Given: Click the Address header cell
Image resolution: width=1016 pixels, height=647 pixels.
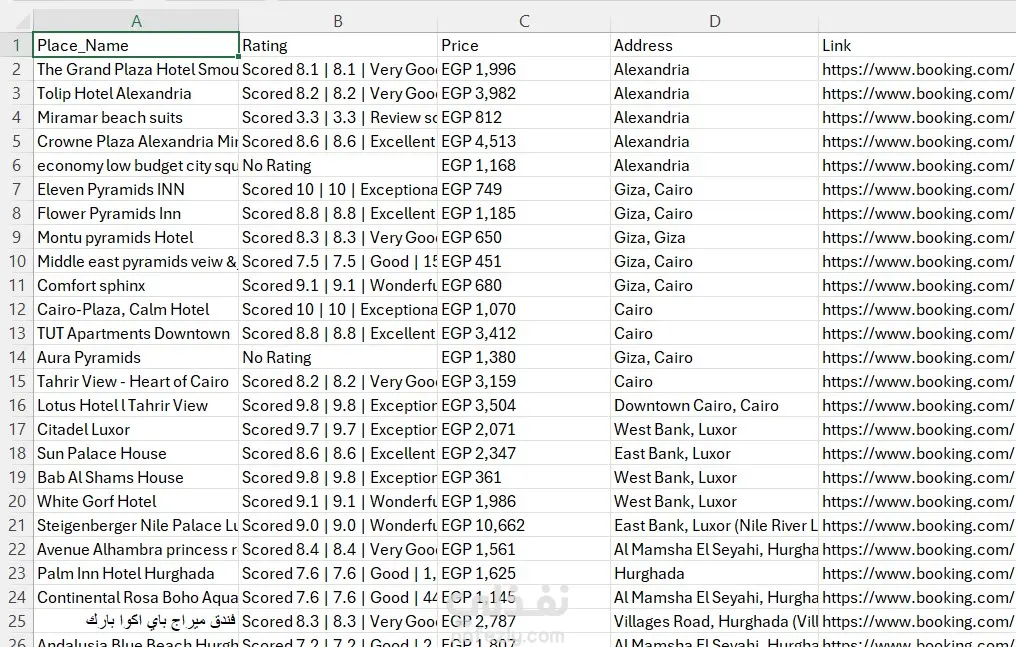Looking at the screenshot, I should coord(715,45).
